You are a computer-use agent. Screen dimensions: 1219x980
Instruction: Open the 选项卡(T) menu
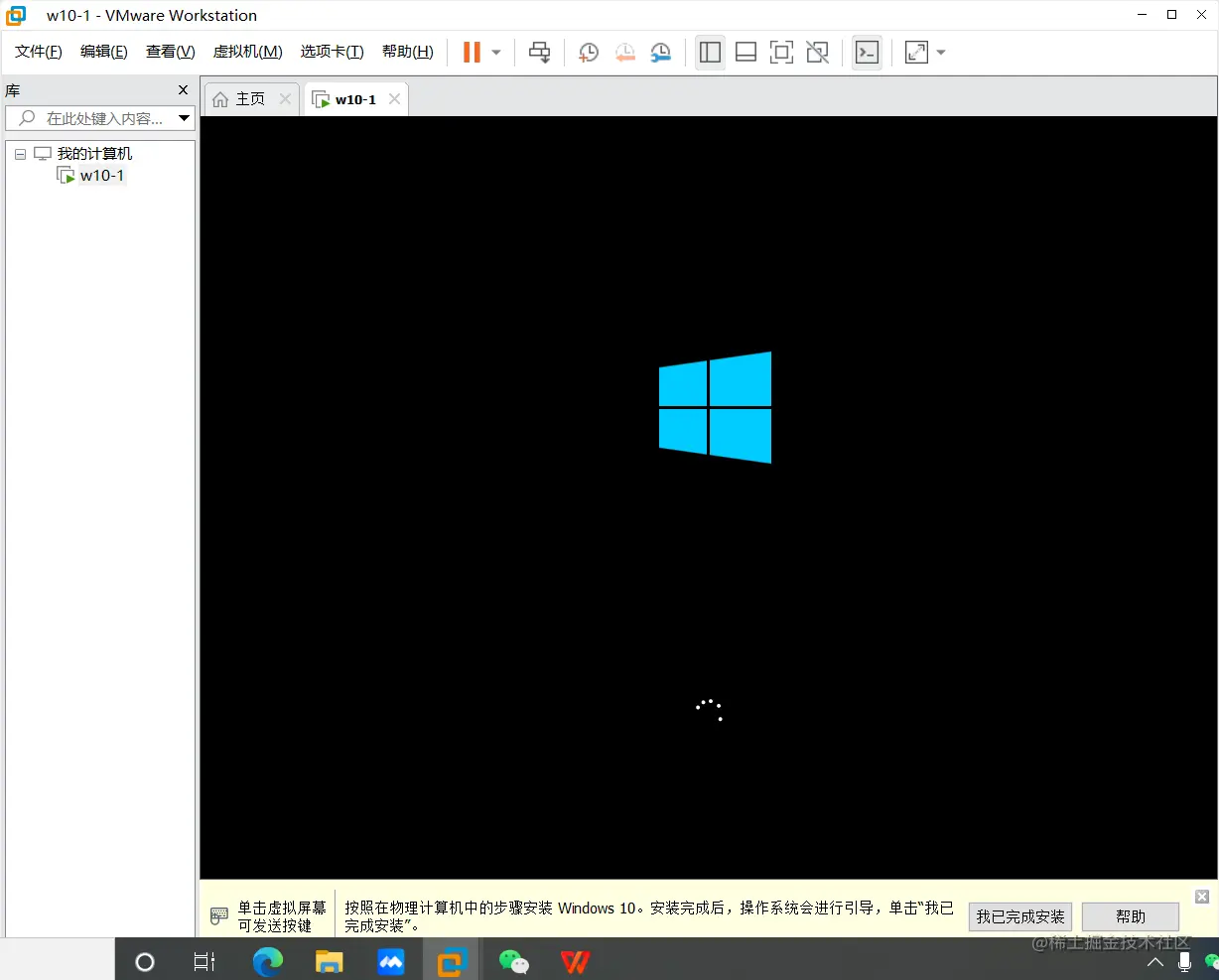pos(333,52)
